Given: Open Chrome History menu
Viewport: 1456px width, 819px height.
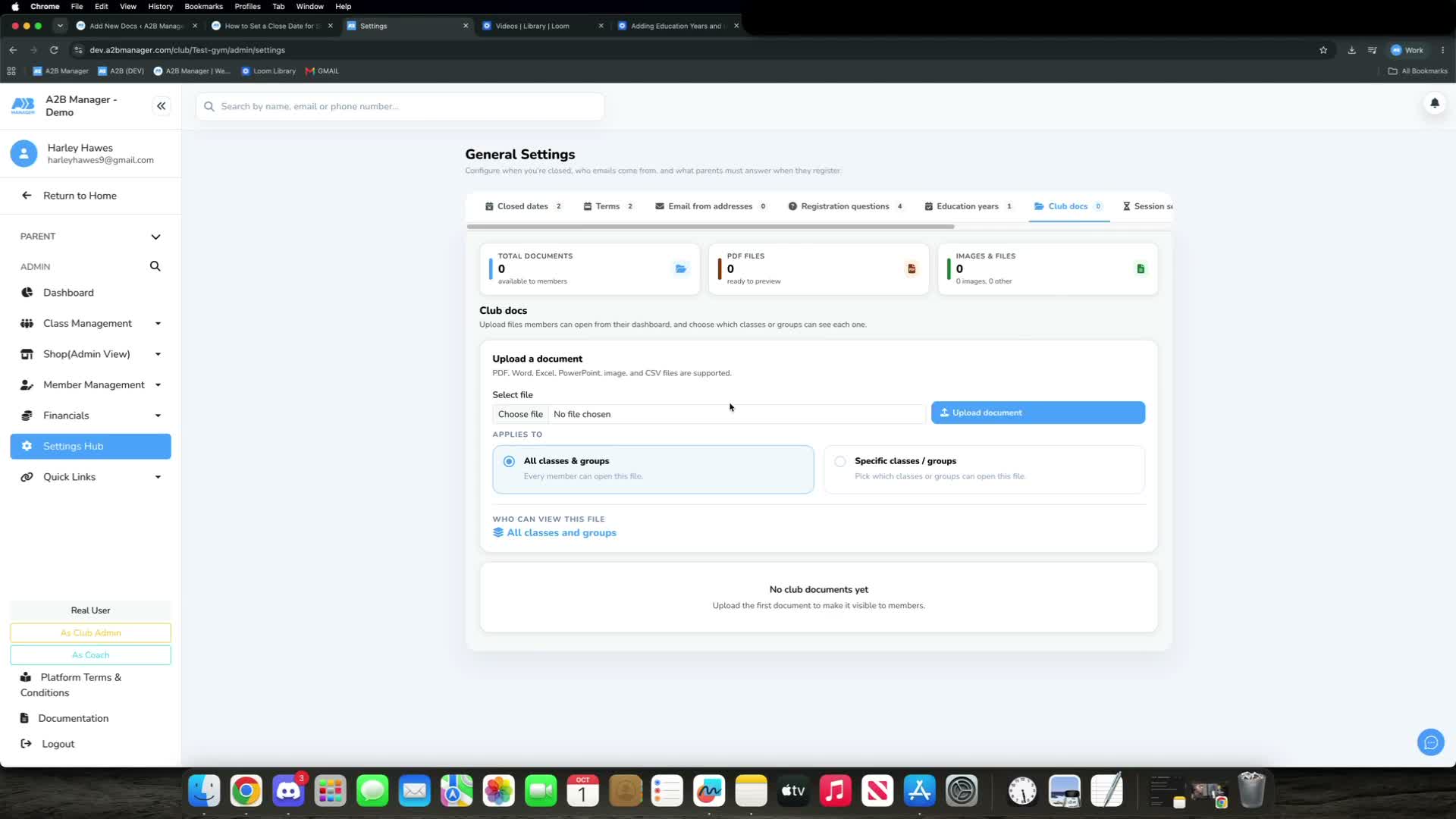Looking at the screenshot, I should coord(160,6).
